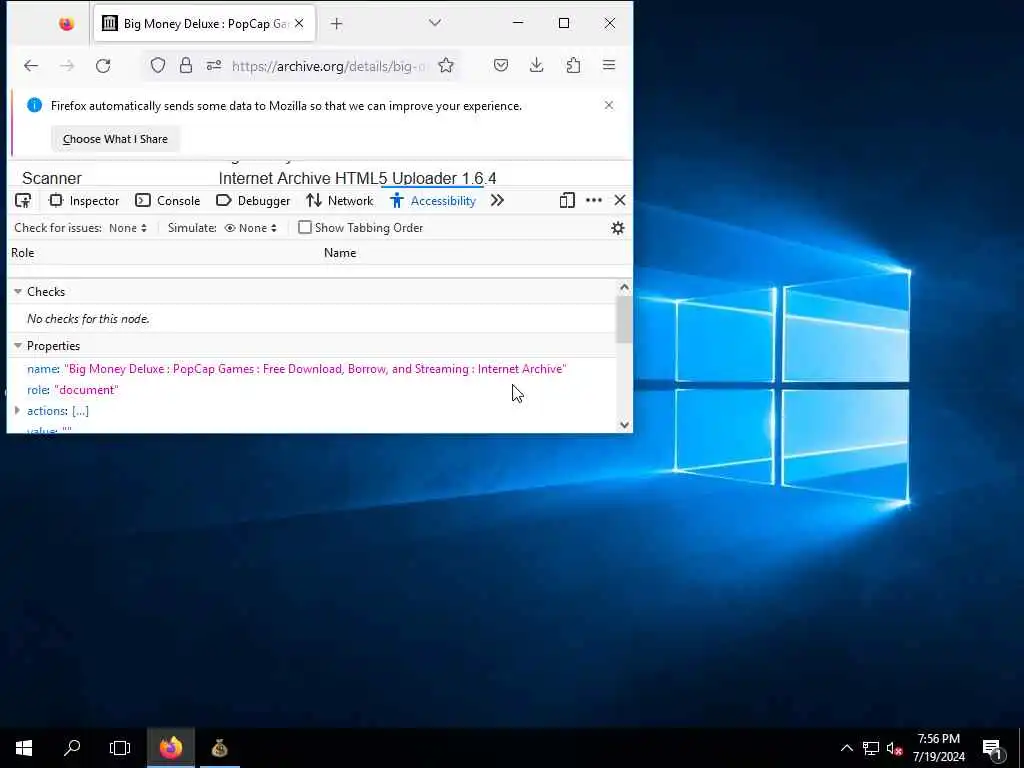Click the properties pane scrollbar thumb

point(624,319)
